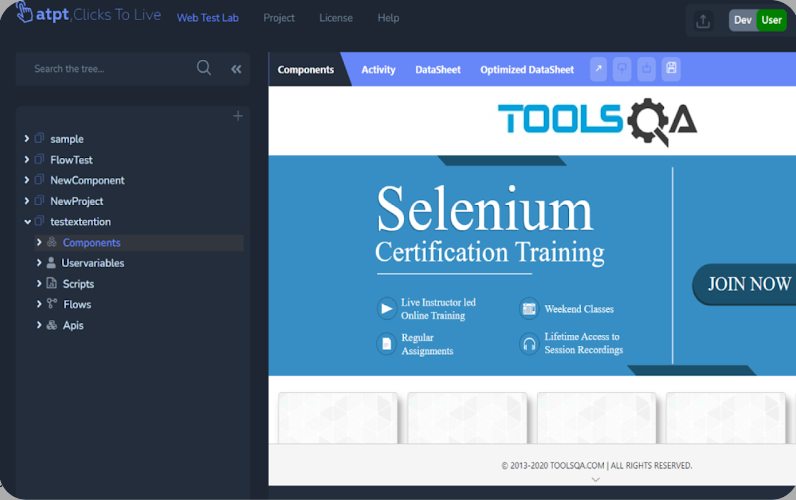Click the ToolsQA logo
796x500 pixels.
597,121
